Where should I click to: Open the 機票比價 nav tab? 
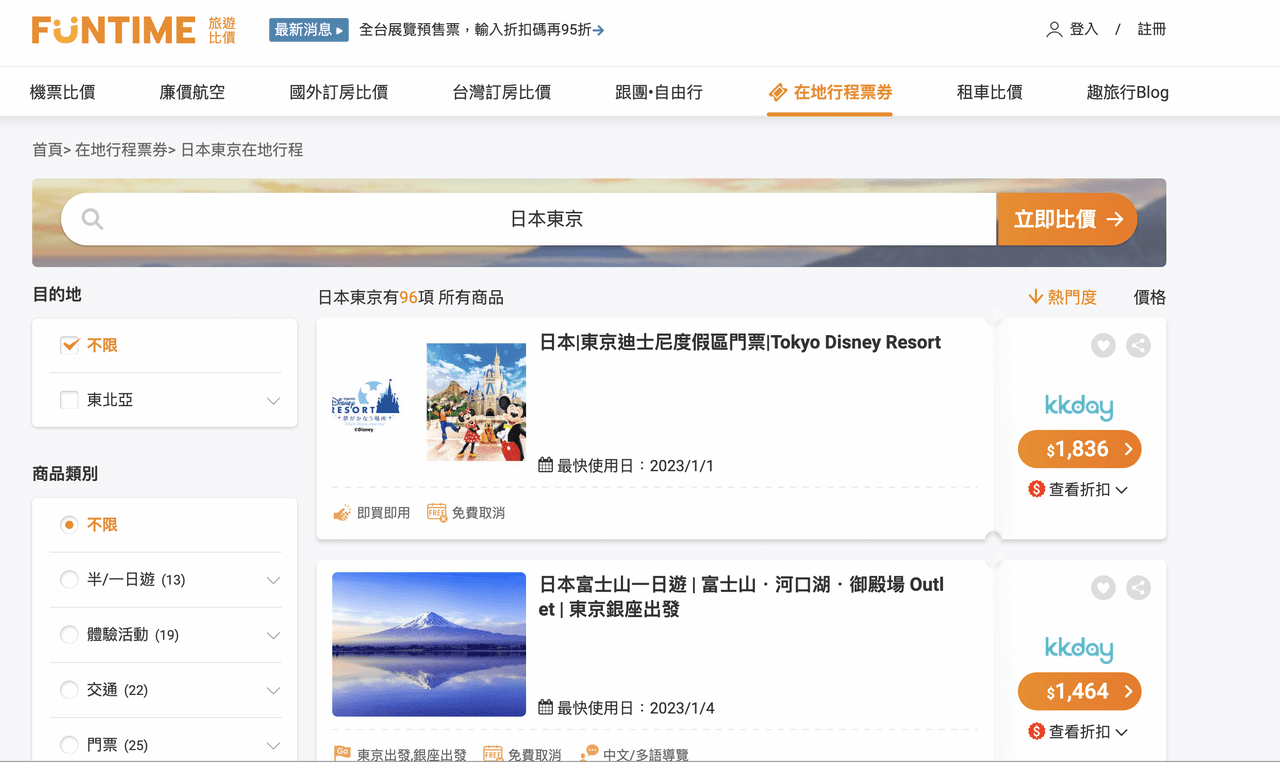(63, 92)
